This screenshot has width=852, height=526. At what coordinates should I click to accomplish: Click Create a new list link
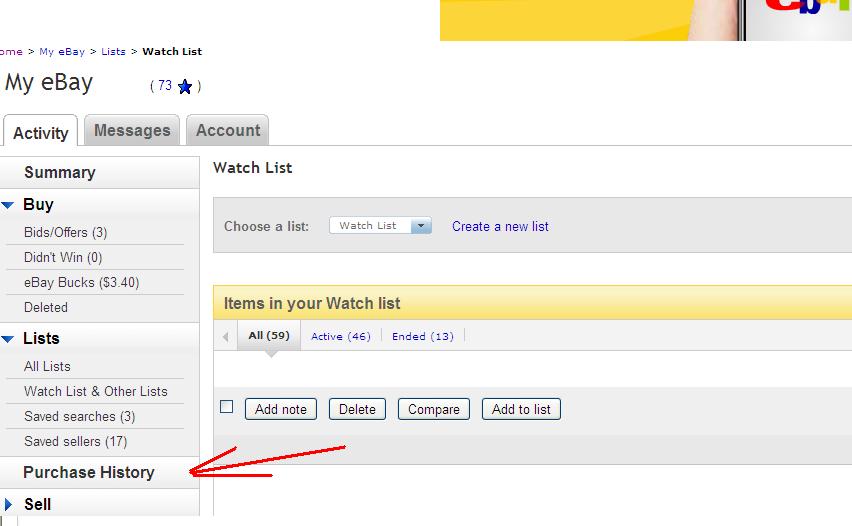[x=500, y=227]
